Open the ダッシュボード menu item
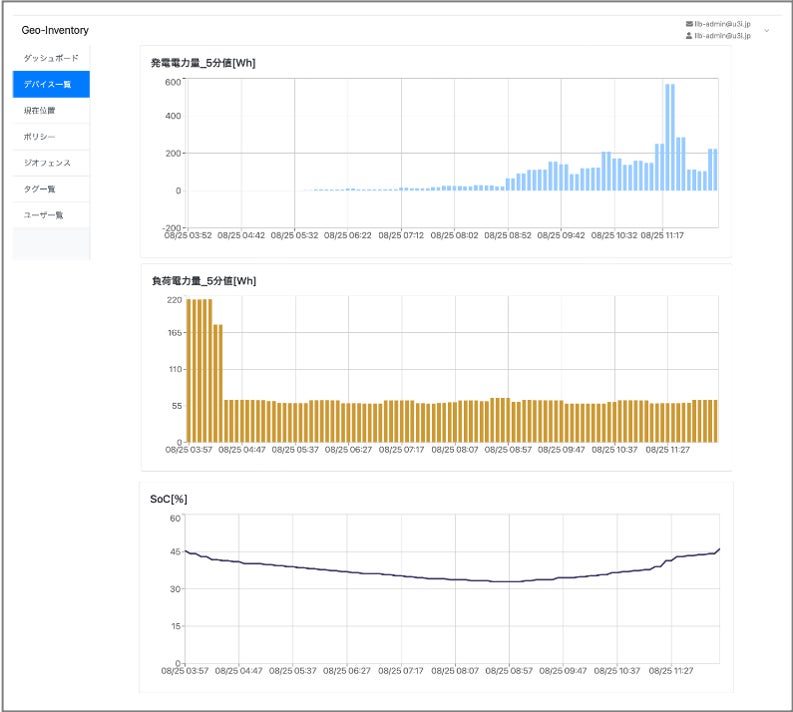Image resolution: width=793 pixels, height=712 pixels. [x=51, y=58]
